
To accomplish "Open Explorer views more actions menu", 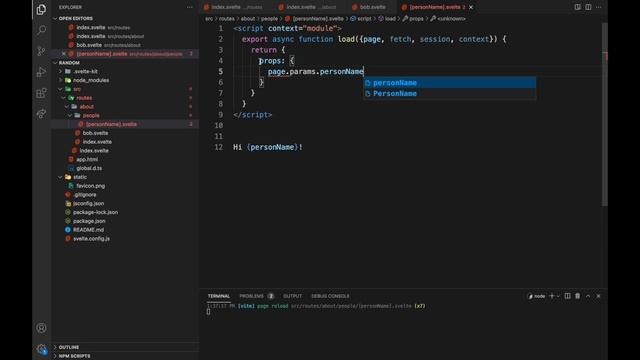I will tap(190, 7).
